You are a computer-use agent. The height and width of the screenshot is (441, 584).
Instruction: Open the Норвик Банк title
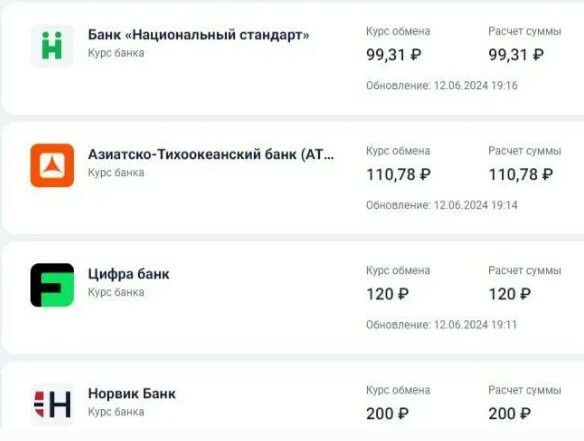[x=132, y=393]
